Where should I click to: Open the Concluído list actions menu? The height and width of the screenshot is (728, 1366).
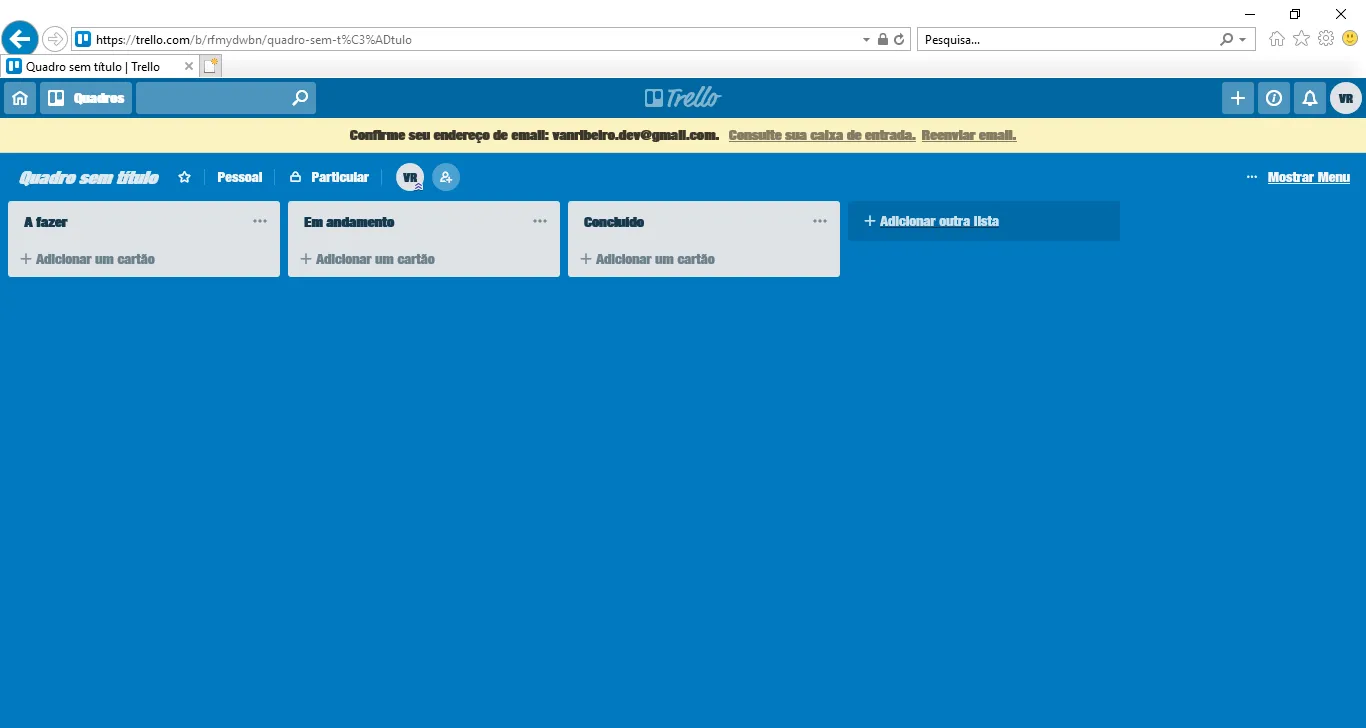coord(820,221)
